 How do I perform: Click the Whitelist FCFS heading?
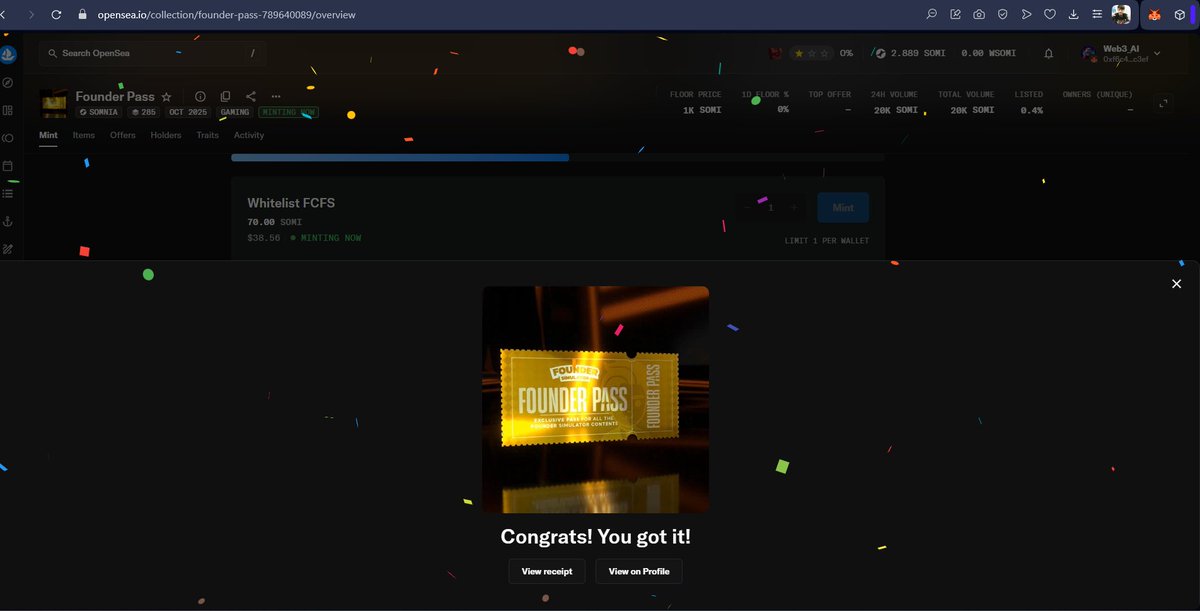point(291,203)
